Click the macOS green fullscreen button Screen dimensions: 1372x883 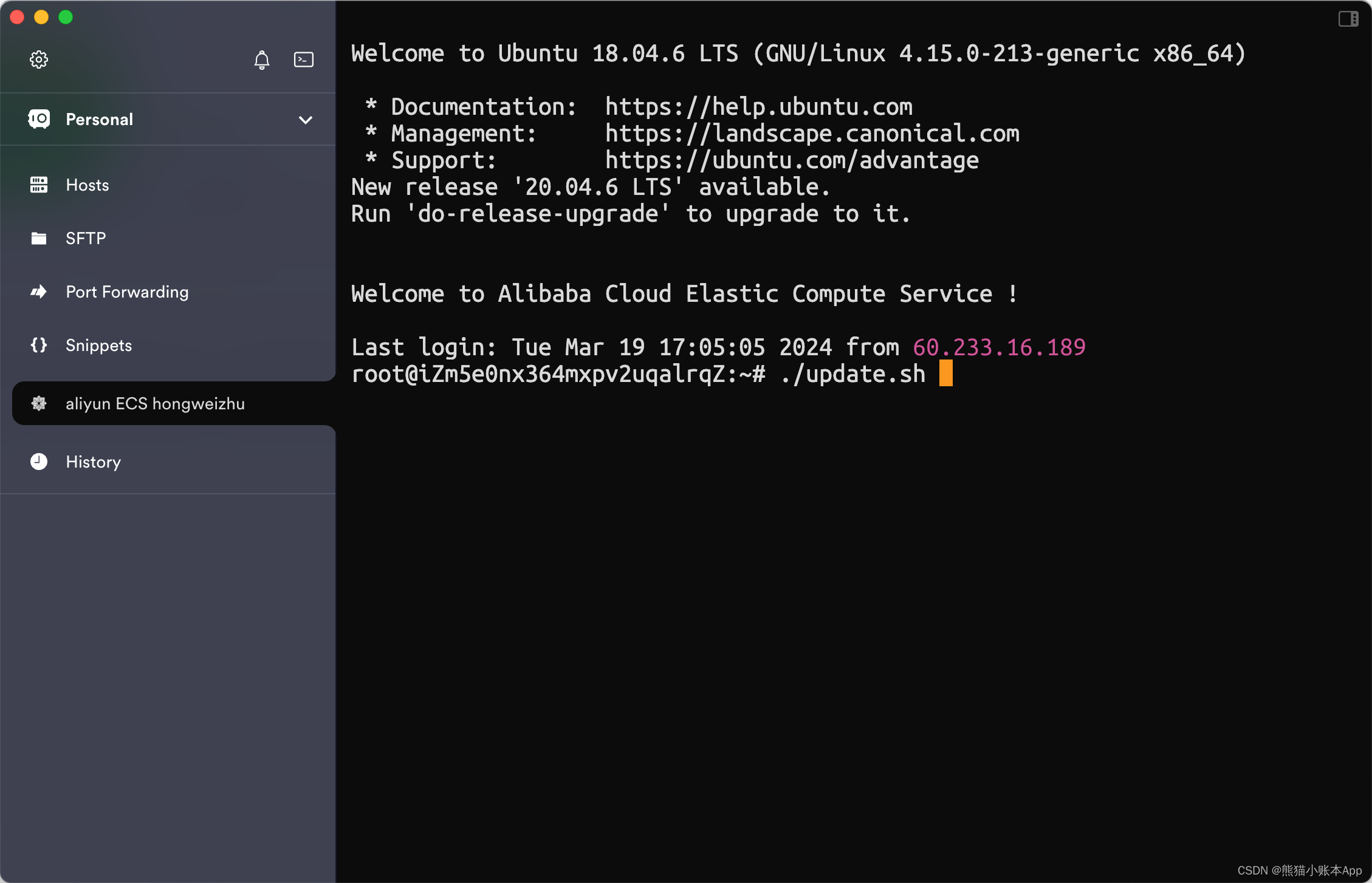(x=66, y=17)
